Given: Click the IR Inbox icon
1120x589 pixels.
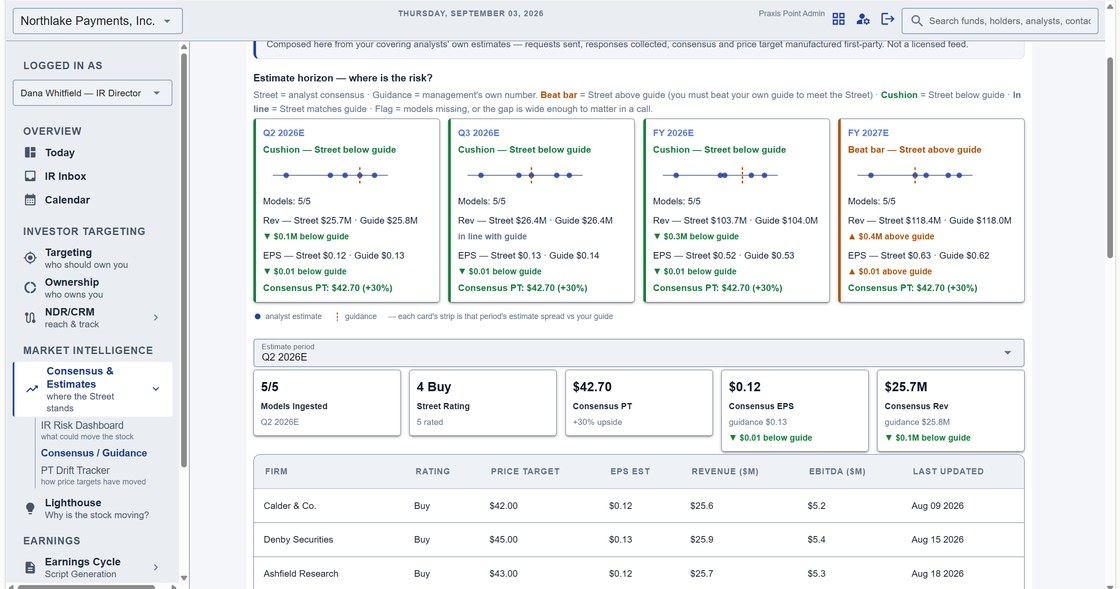Looking at the screenshot, I should click(x=30, y=176).
